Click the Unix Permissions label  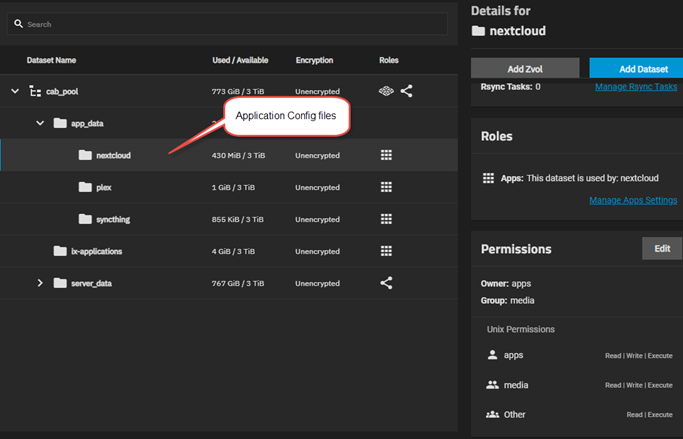click(x=521, y=329)
